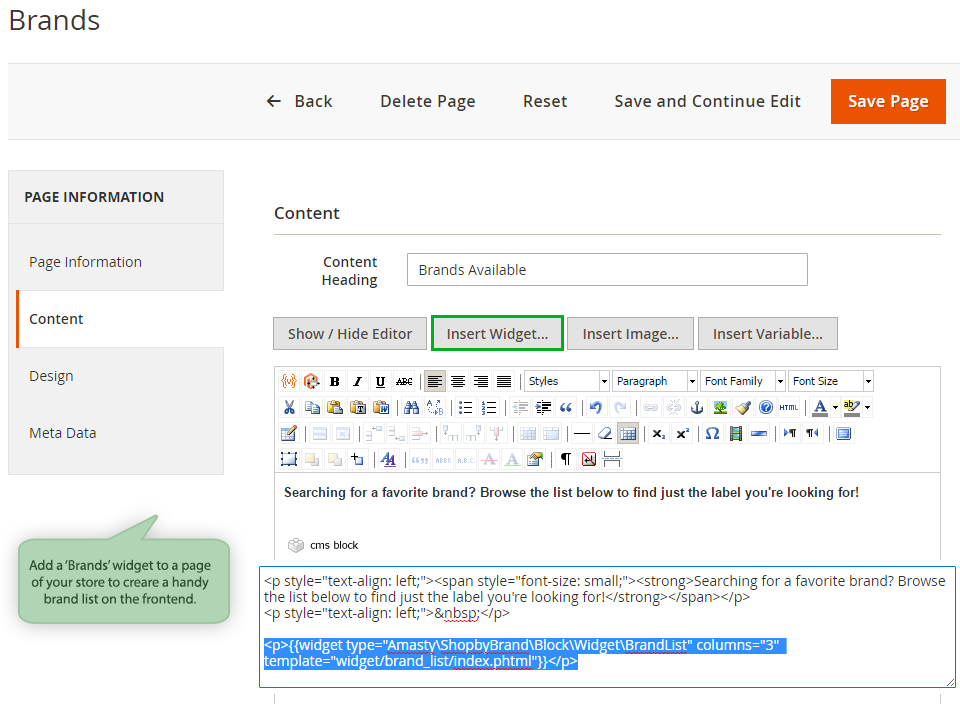Toggle Align Right
The image size is (960, 704).
coord(481,381)
